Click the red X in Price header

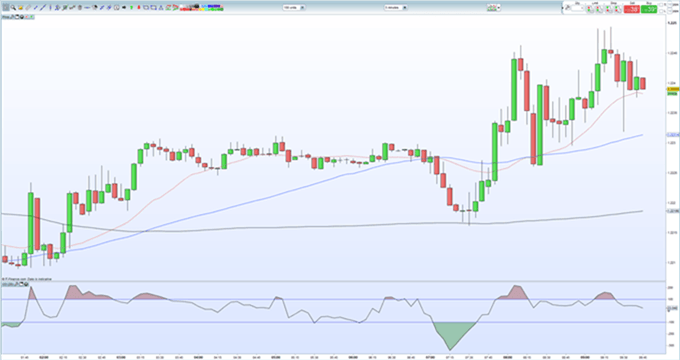pyautogui.click(x=26, y=17)
